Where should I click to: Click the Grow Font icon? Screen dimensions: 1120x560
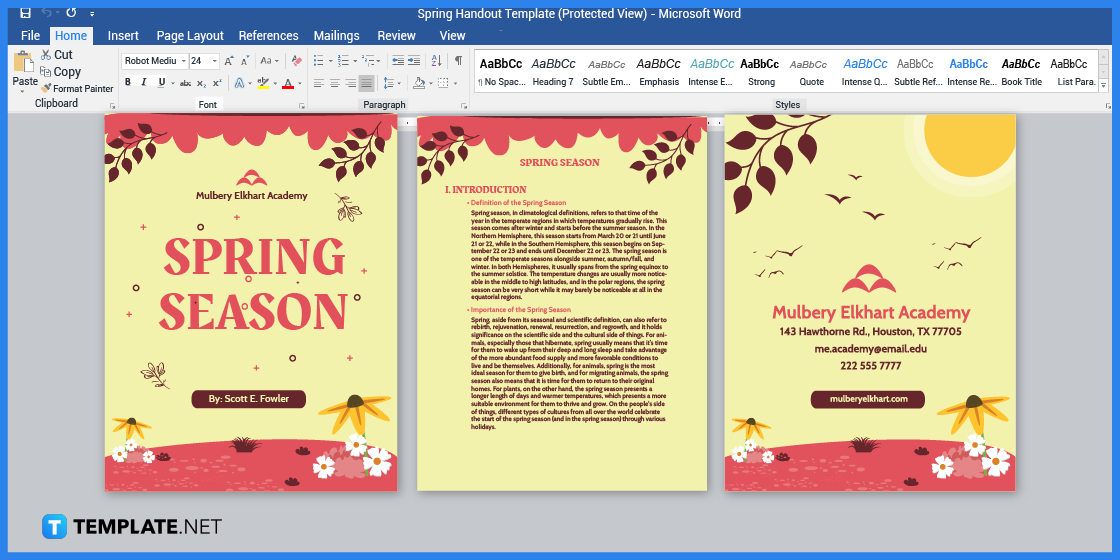(x=229, y=61)
